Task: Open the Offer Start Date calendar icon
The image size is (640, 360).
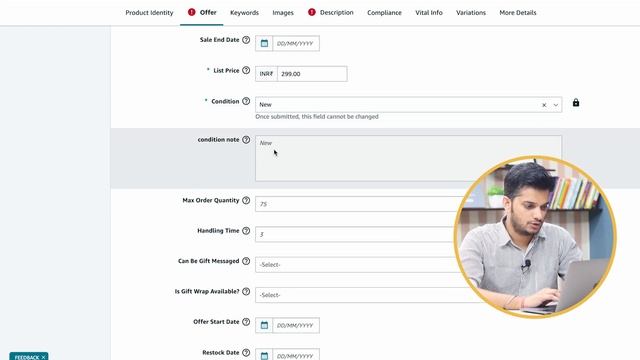Action: 264,325
